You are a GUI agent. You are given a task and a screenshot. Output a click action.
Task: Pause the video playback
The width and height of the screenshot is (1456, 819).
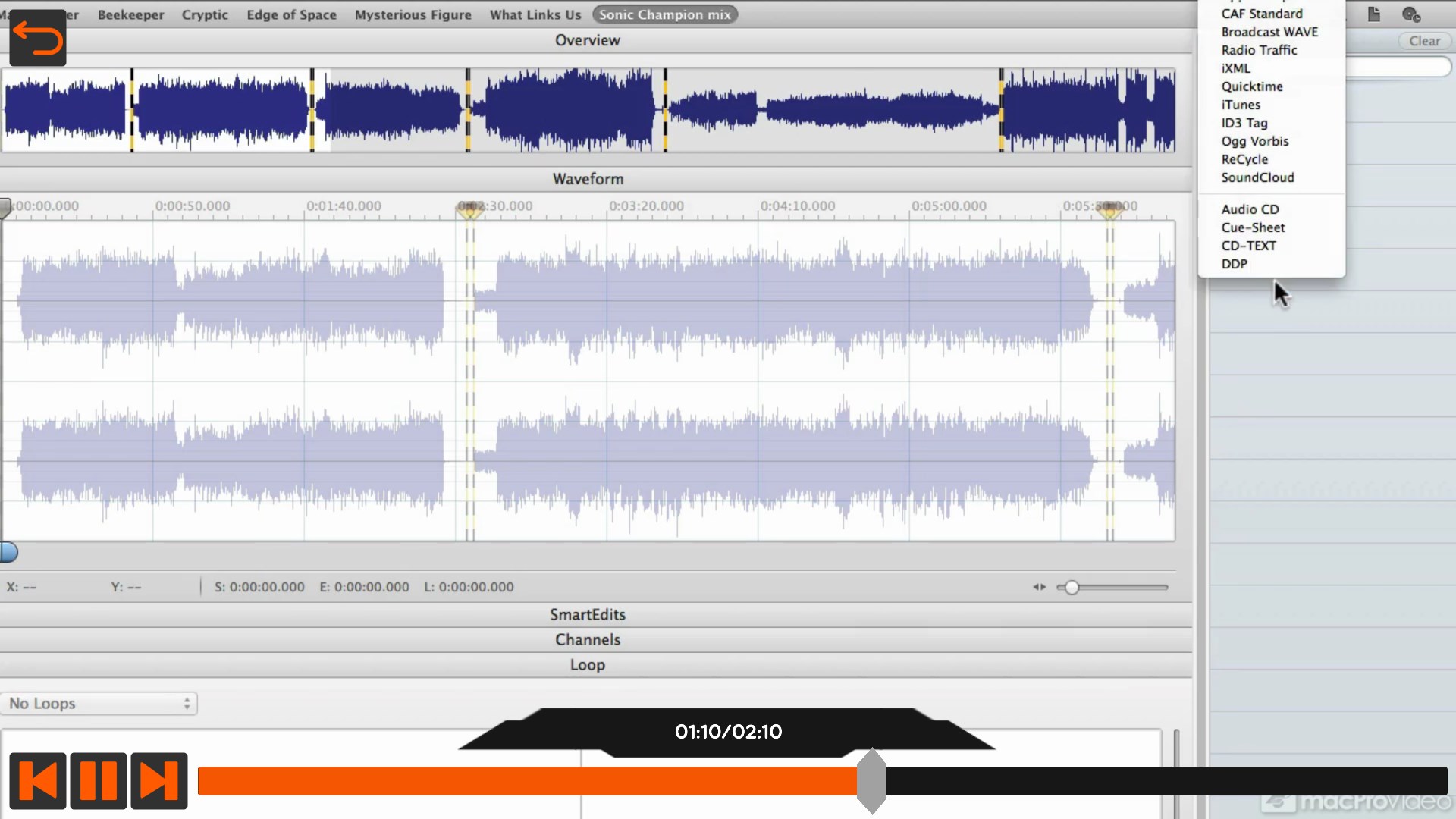click(99, 780)
